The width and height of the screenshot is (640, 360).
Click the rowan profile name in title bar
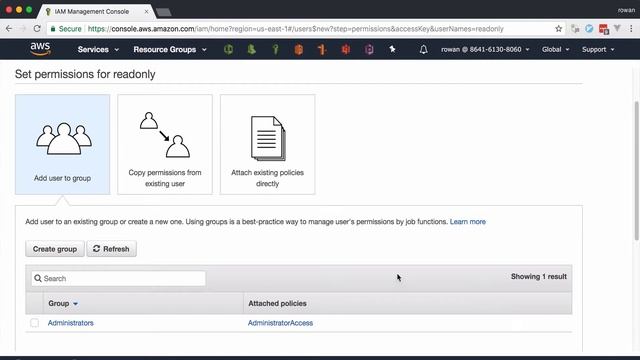[626, 10]
